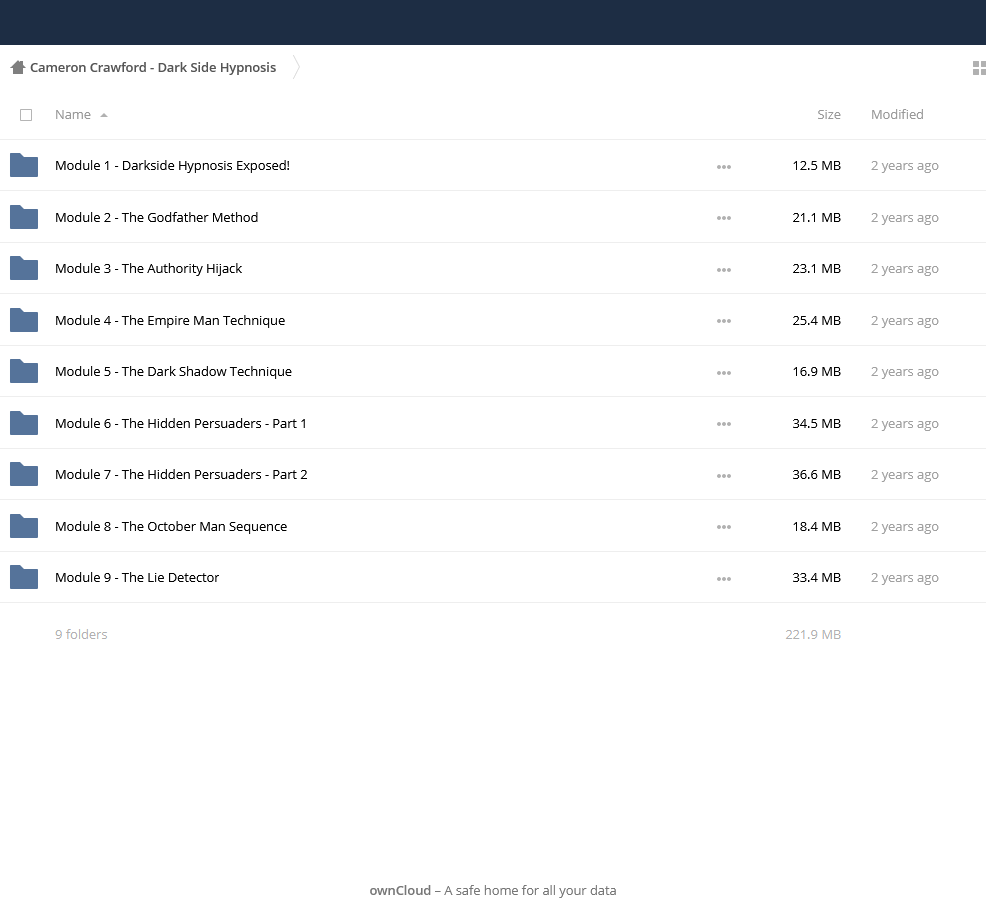Open Module 2 - The Godfather Method link

click(157, 217)
